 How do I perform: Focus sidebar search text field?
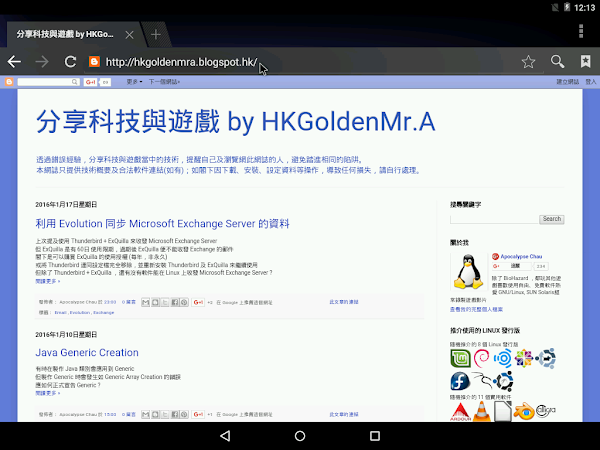click(x=494, y=219)
